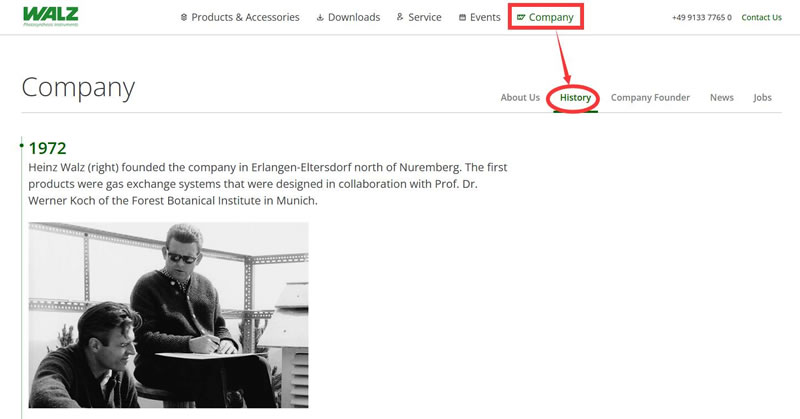Image resolution: width=800 pixels, height=419 pixels.
Task: Go to the News tab
Action: pos(721,98)
